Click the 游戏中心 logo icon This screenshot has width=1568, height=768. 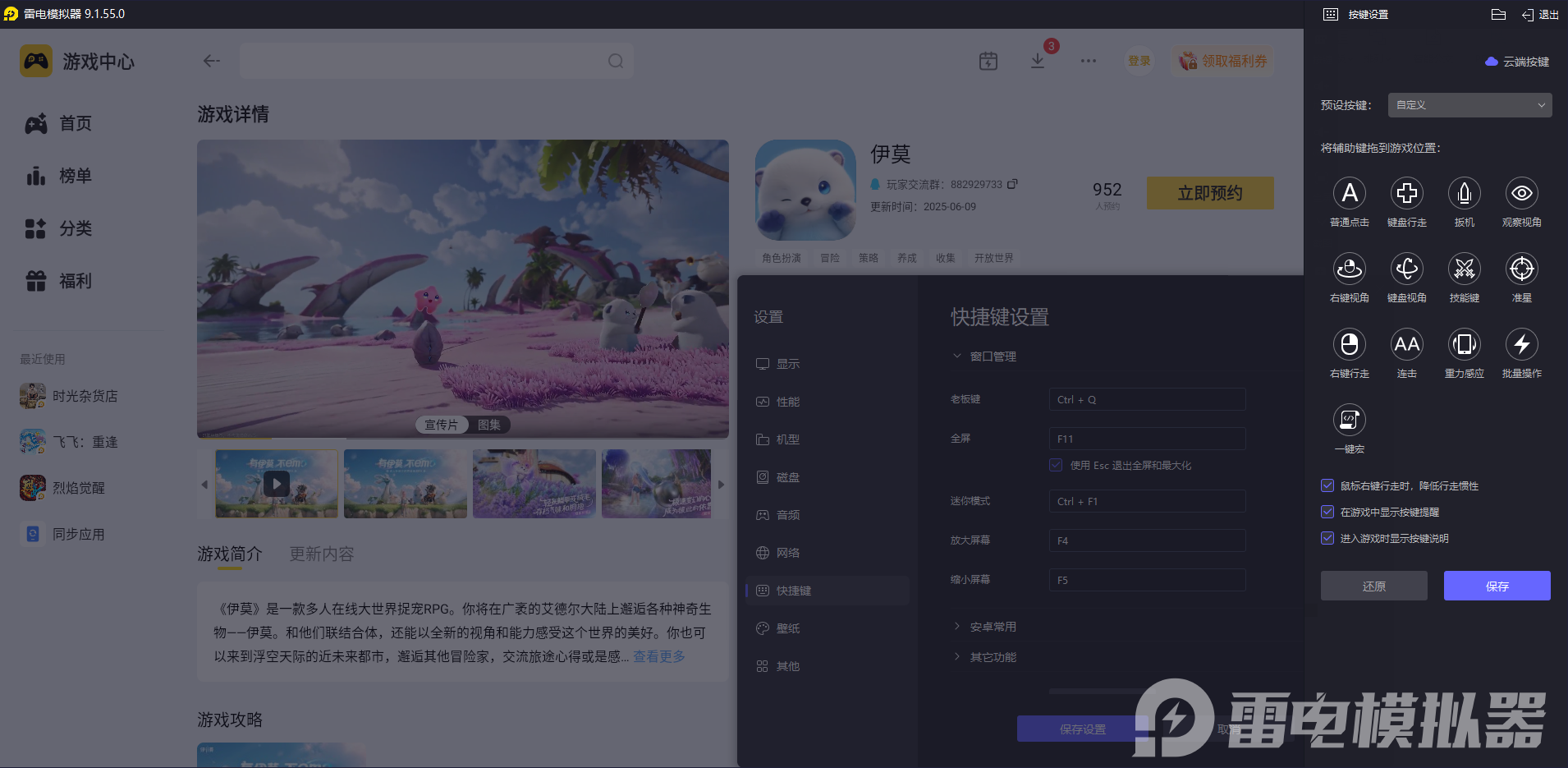click(x=36, y=62)
